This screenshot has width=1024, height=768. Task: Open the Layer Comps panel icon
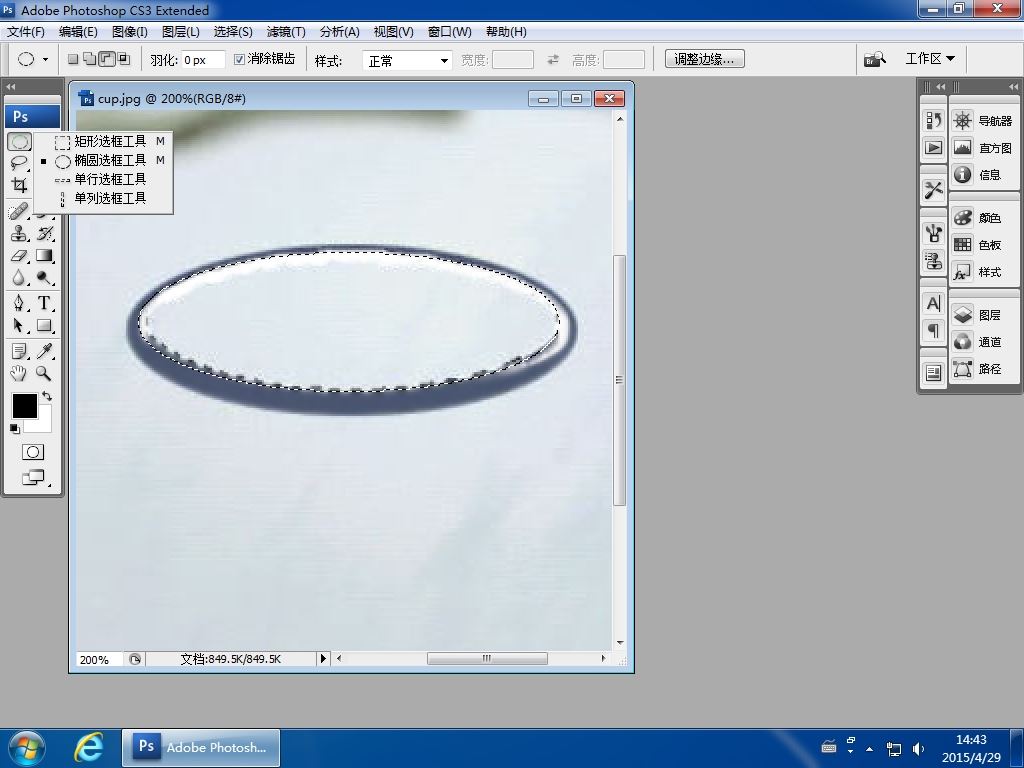point(934,373)
